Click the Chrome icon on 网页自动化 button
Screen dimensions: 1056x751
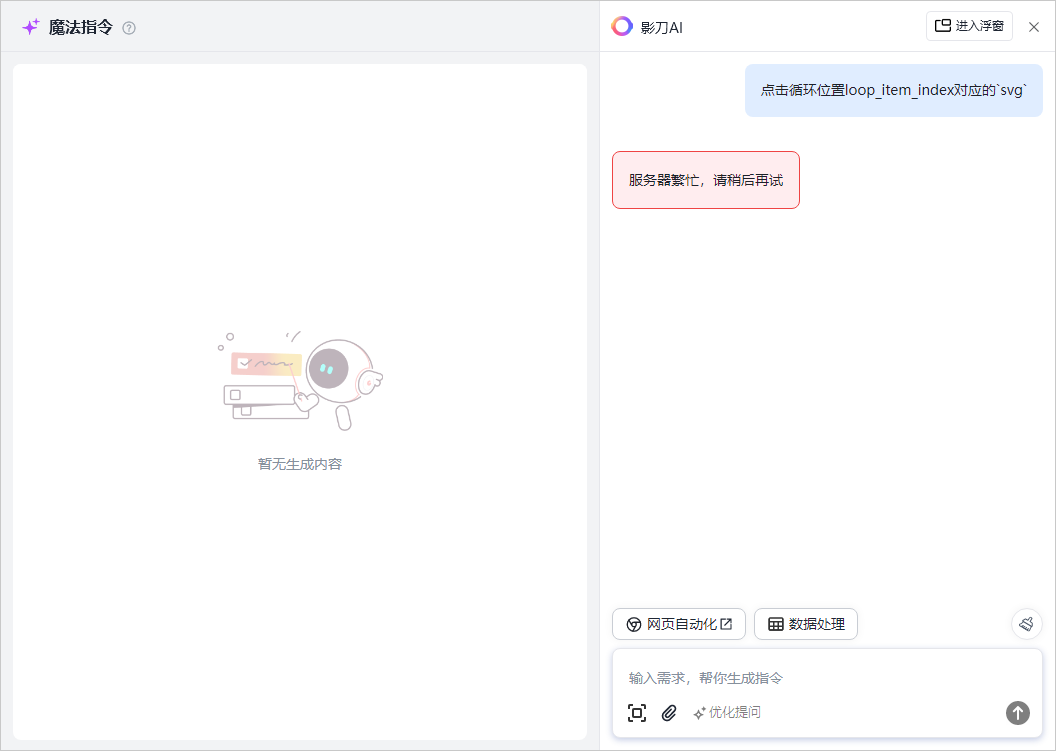tap(634, 624)
